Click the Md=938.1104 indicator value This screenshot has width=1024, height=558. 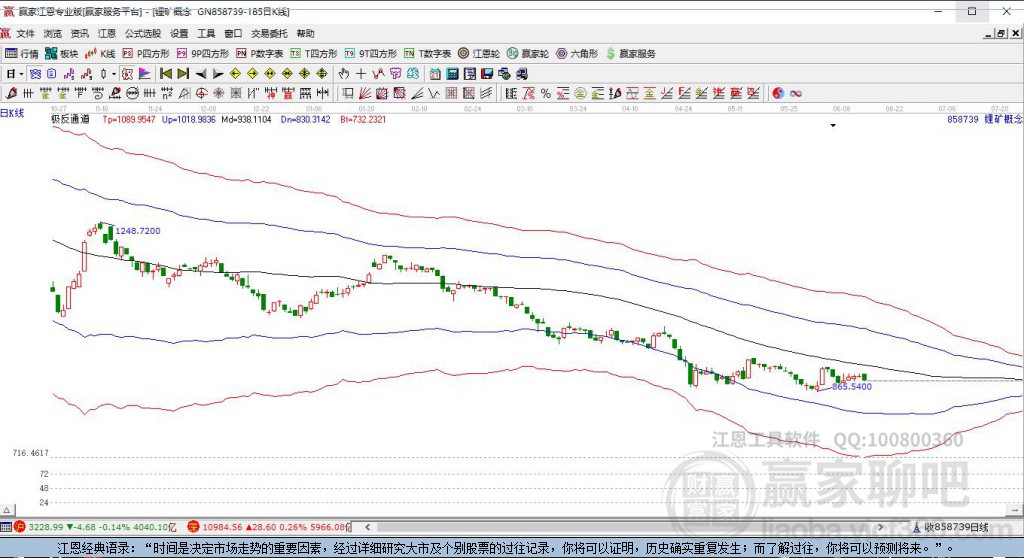point(246,120)
